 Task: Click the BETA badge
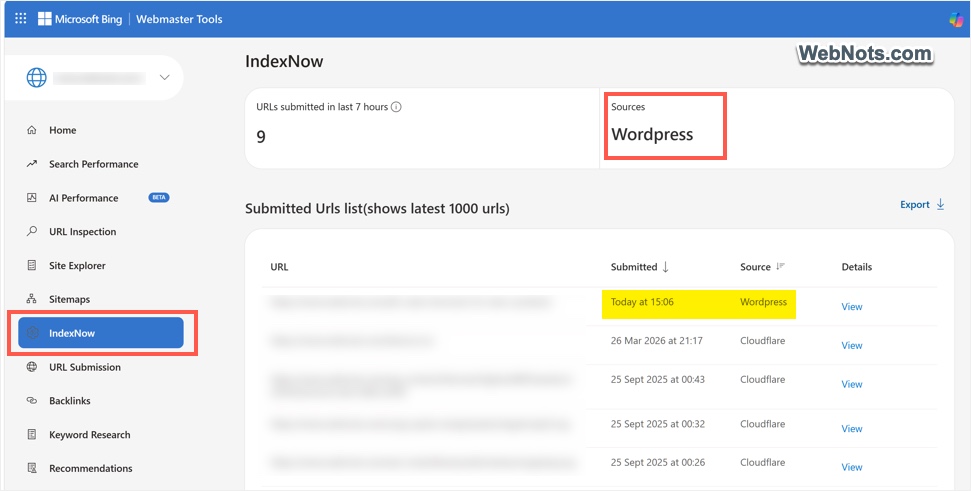(x=159, y=198)
